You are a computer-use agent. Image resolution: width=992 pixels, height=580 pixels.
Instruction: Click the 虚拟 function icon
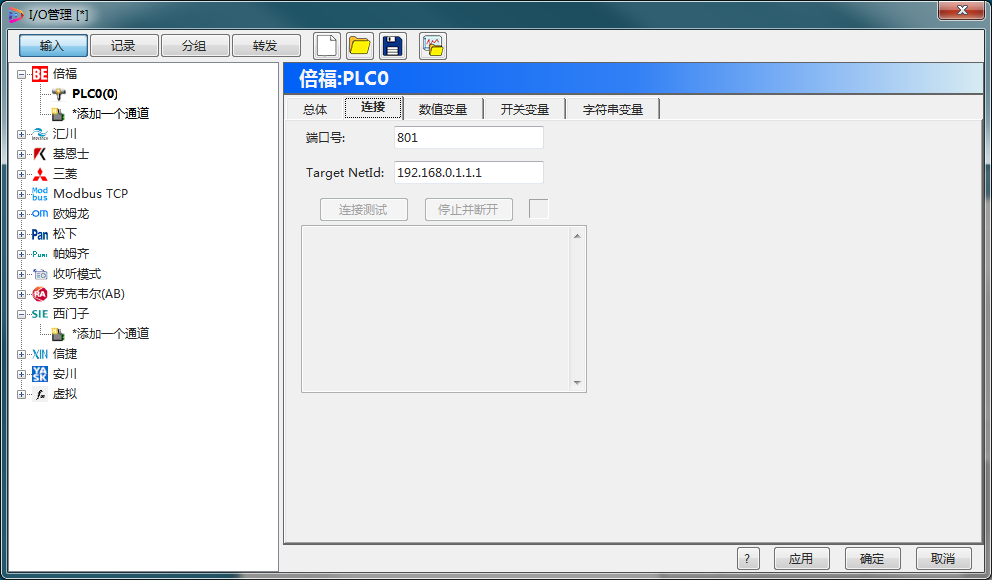(40, 394)
